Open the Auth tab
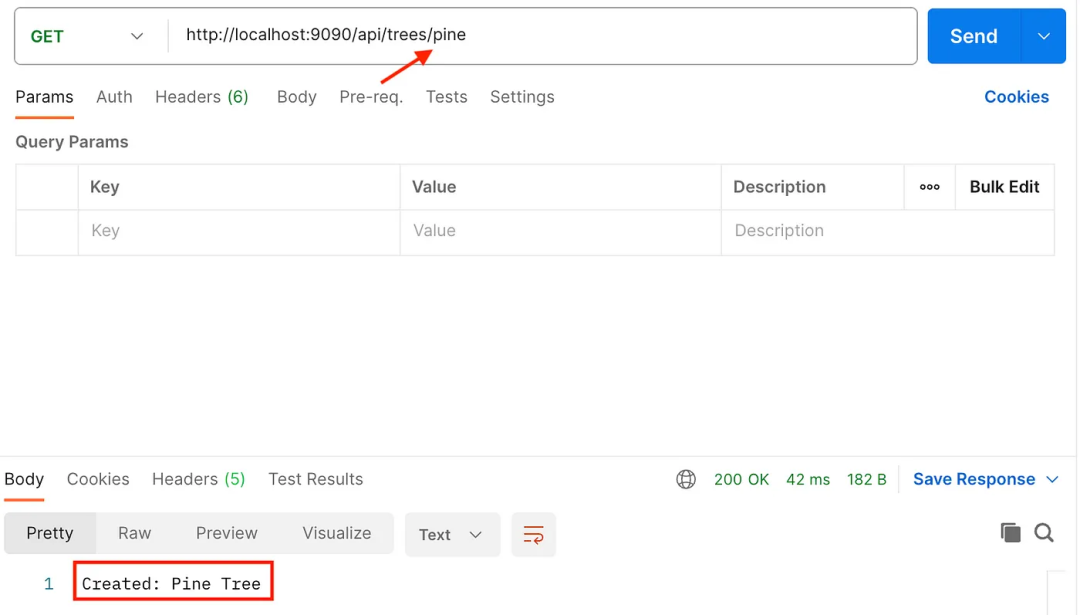Image resolution: width=1080 pixels, height=615 pixels. (x=114, y=97)
